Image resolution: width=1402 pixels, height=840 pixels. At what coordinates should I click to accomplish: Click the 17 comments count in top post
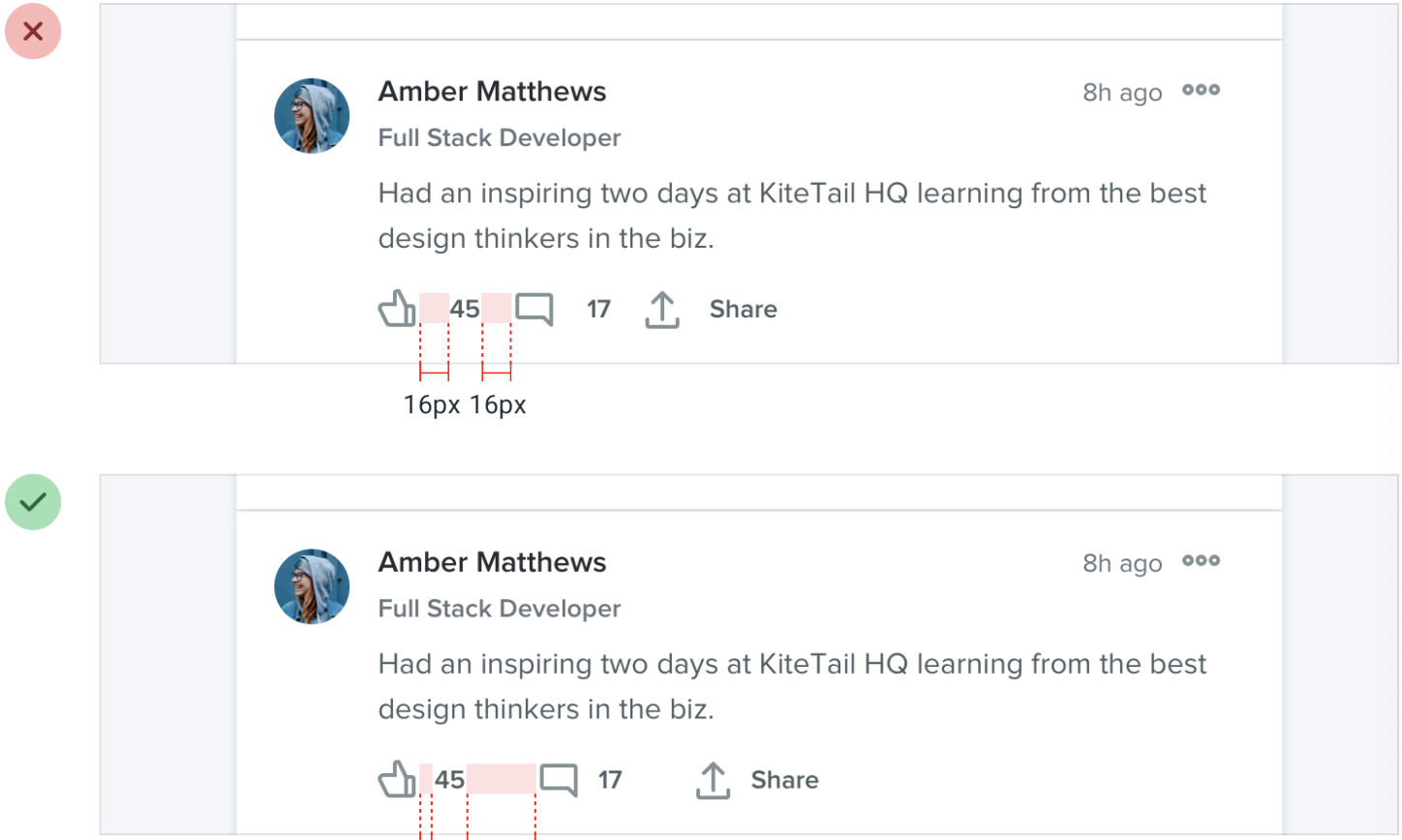598,310
